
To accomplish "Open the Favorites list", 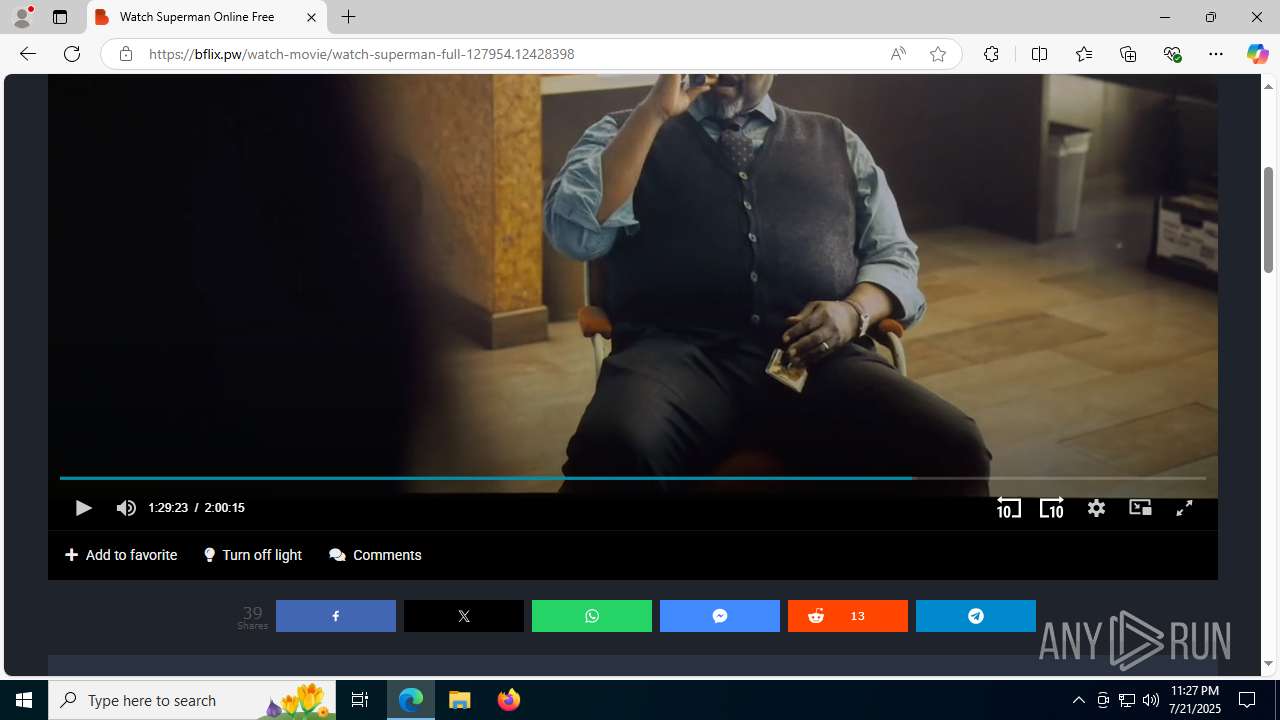I will tap(1084, 54).
